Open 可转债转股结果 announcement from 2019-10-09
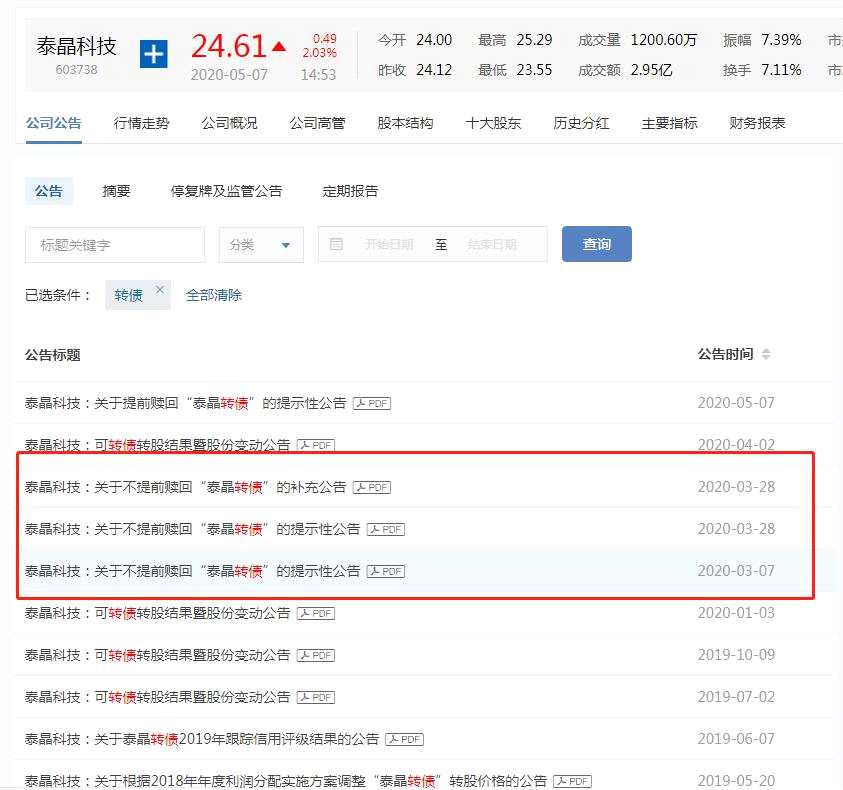This screenshot has height=790, width=843. [157, 655]
